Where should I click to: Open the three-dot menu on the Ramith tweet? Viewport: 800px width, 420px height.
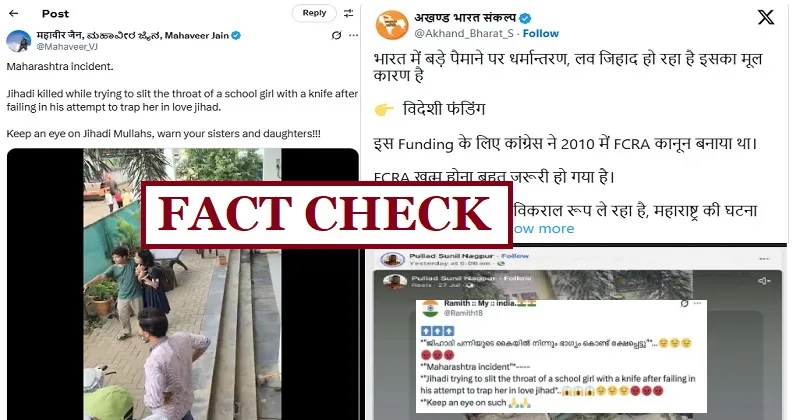tap(697, 303)
